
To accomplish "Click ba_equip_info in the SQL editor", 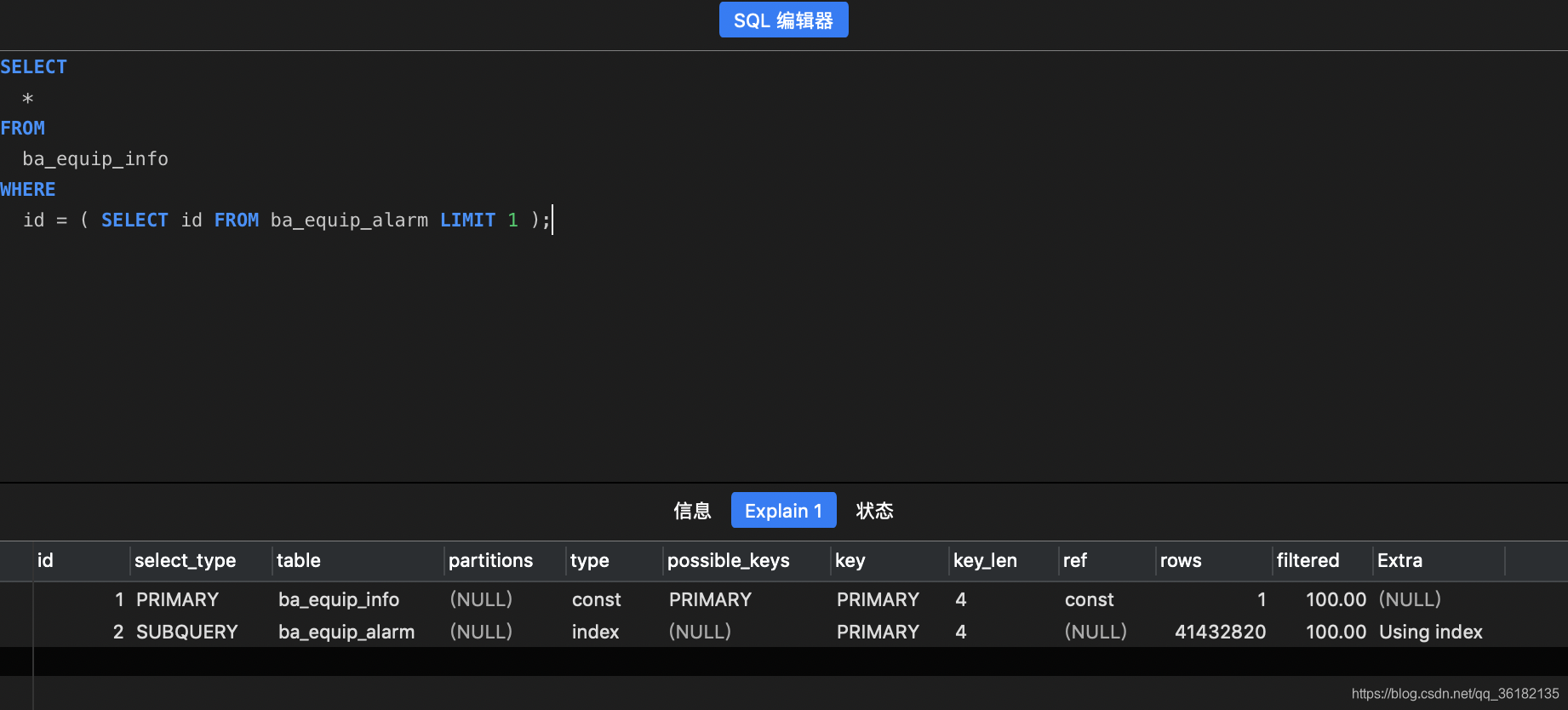I will tap(95, 158).
